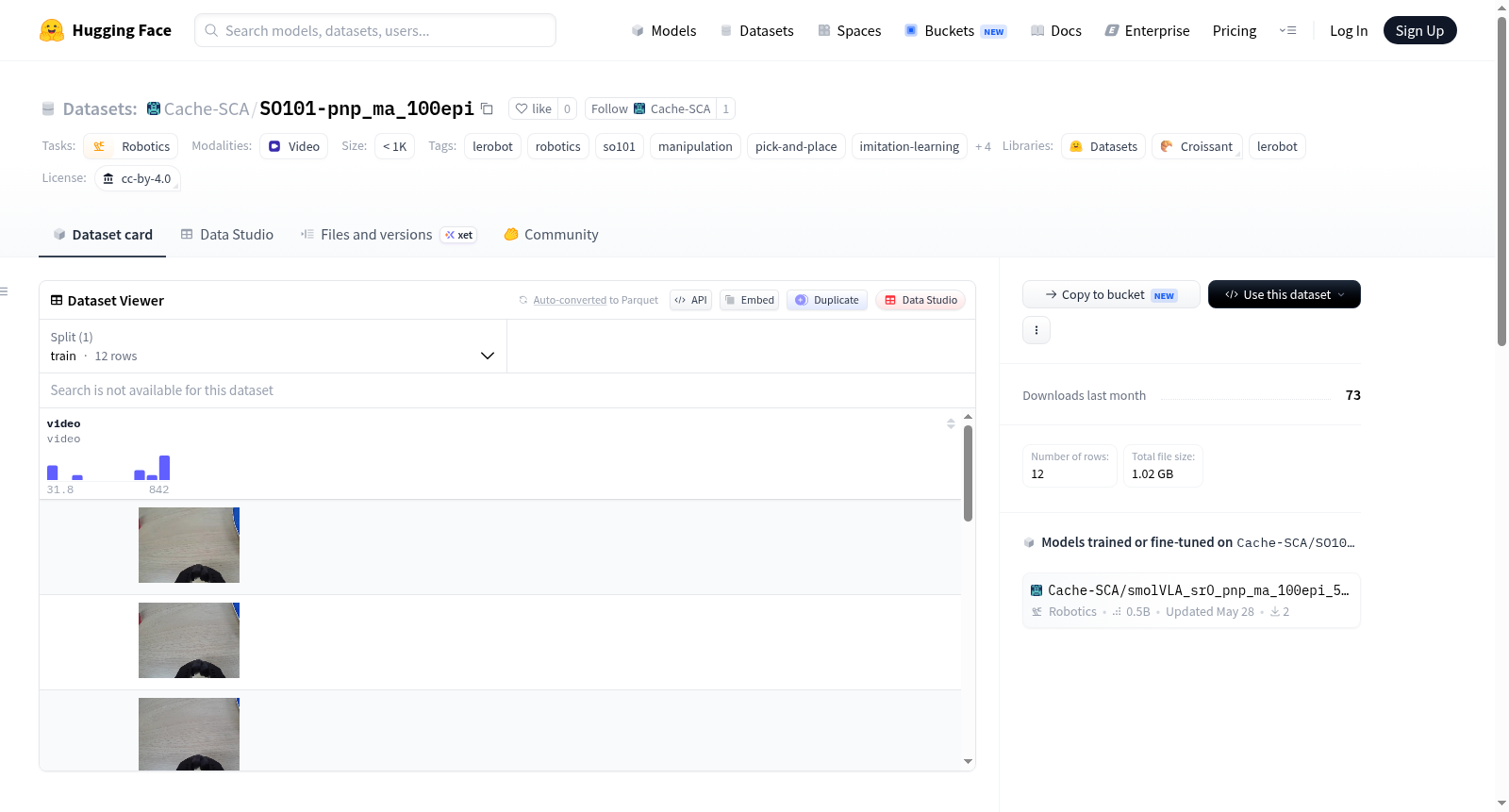1509x812 pixels.
Task: Open Models in the top navigation
Action: [664, 30]
